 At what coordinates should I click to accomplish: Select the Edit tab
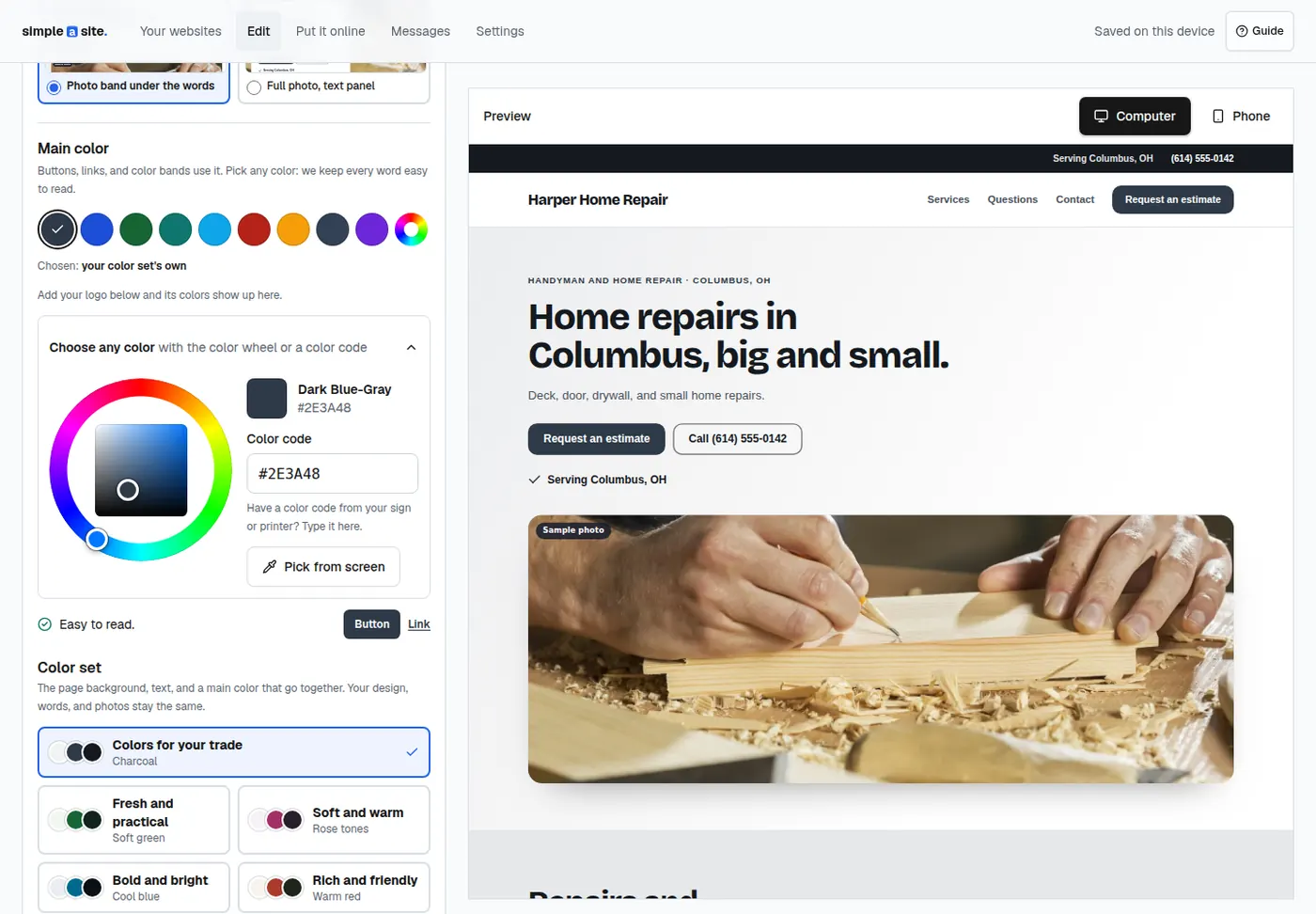(258, 31)
